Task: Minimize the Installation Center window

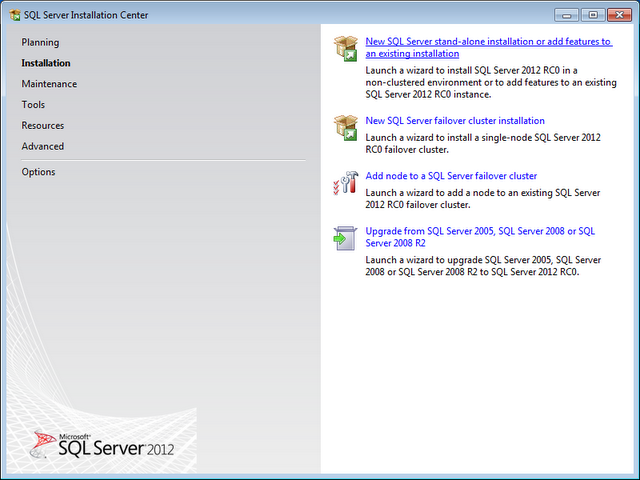Action: pyautogui.click(x=567, y=15)
